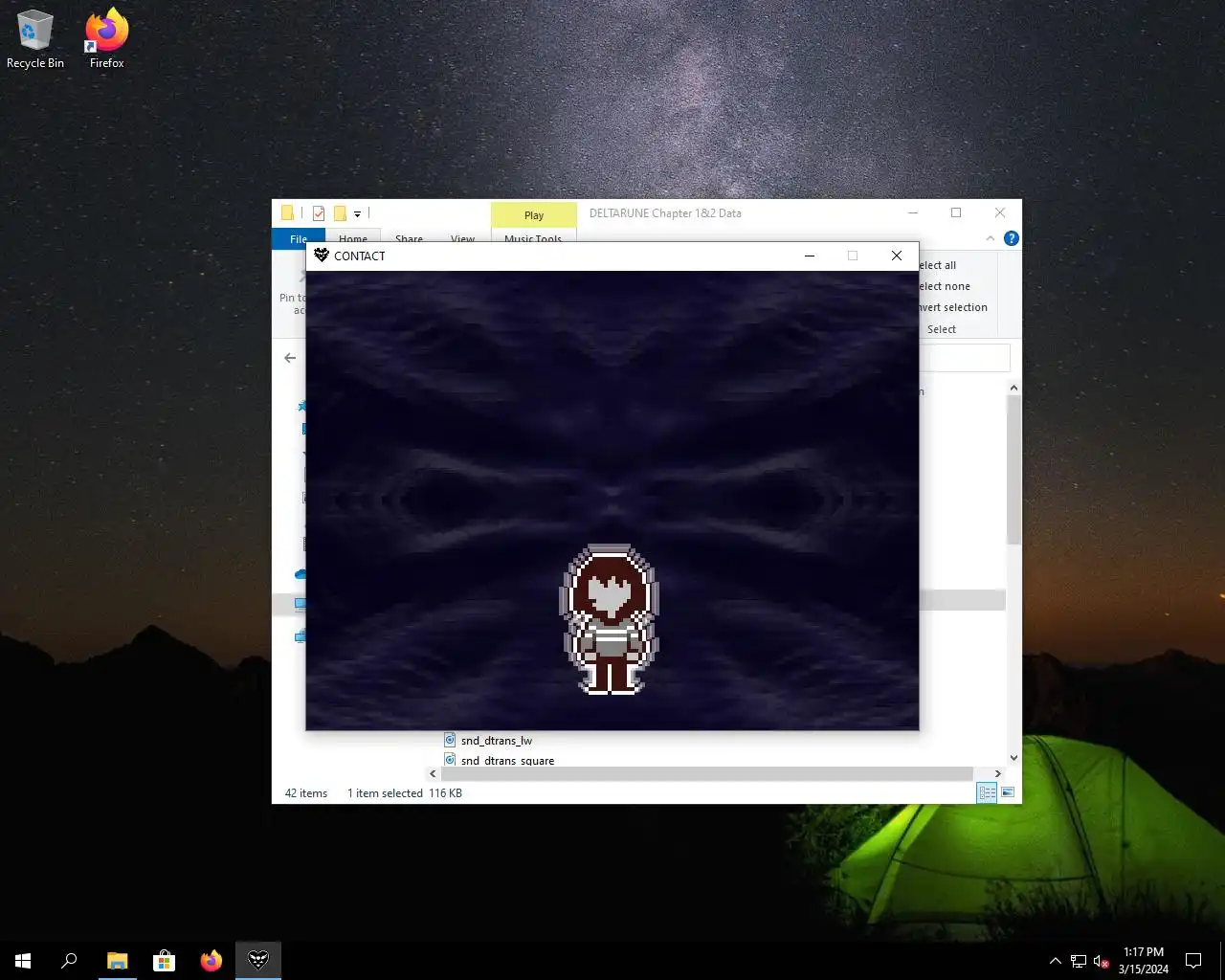The image size is (1225, 980).
Task: Collapse the Explorer ribbon chevron
Action: click(x=991, y=238)
